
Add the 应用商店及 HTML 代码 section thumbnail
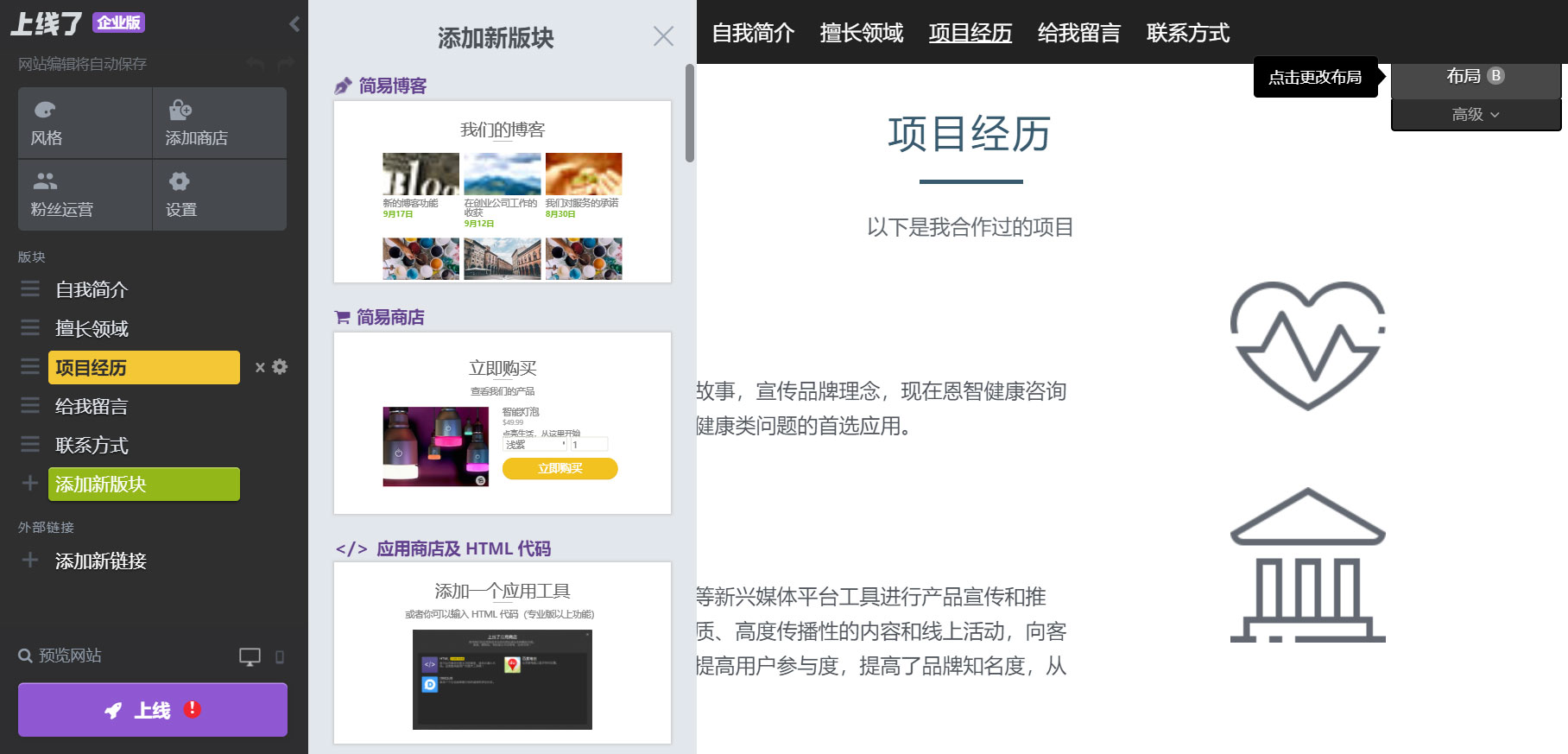point(503,653)
